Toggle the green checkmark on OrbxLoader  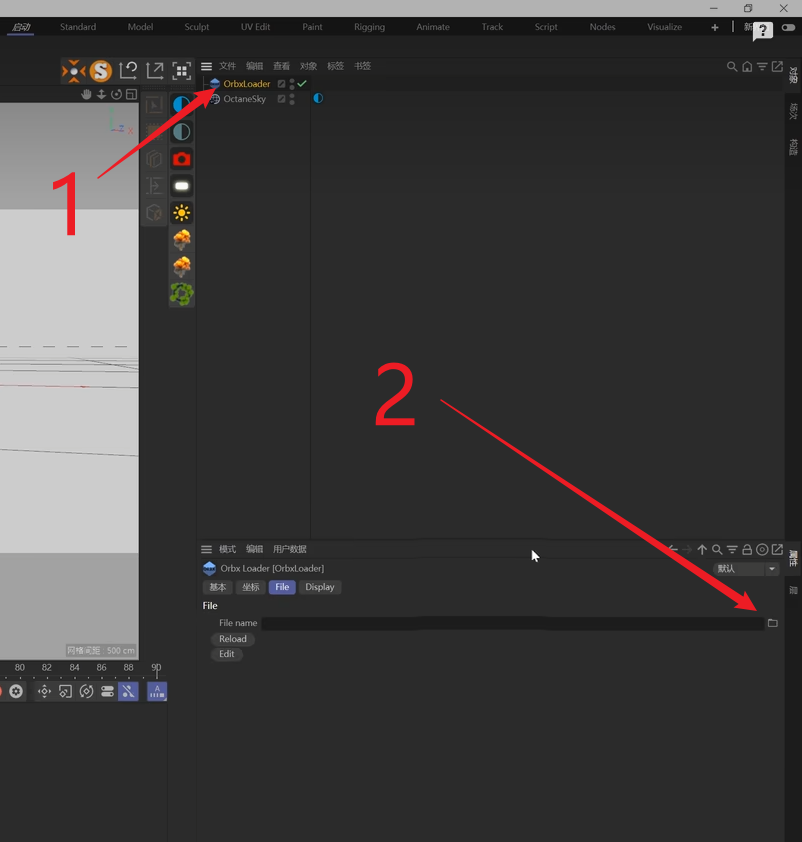point(302,84)
